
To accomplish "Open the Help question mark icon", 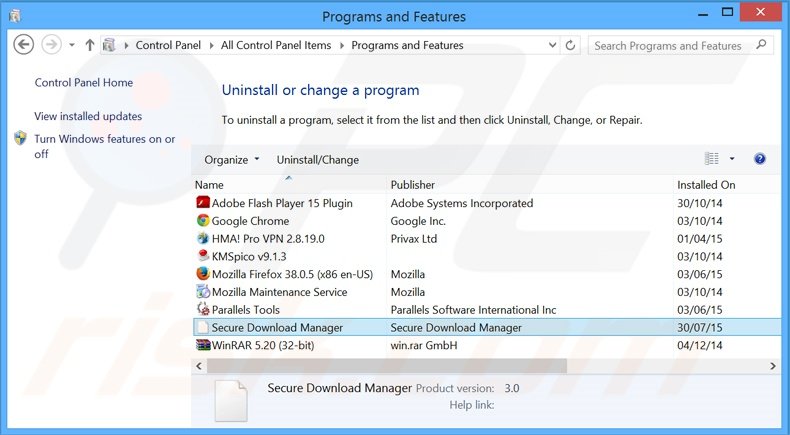I will click(760, 159).
